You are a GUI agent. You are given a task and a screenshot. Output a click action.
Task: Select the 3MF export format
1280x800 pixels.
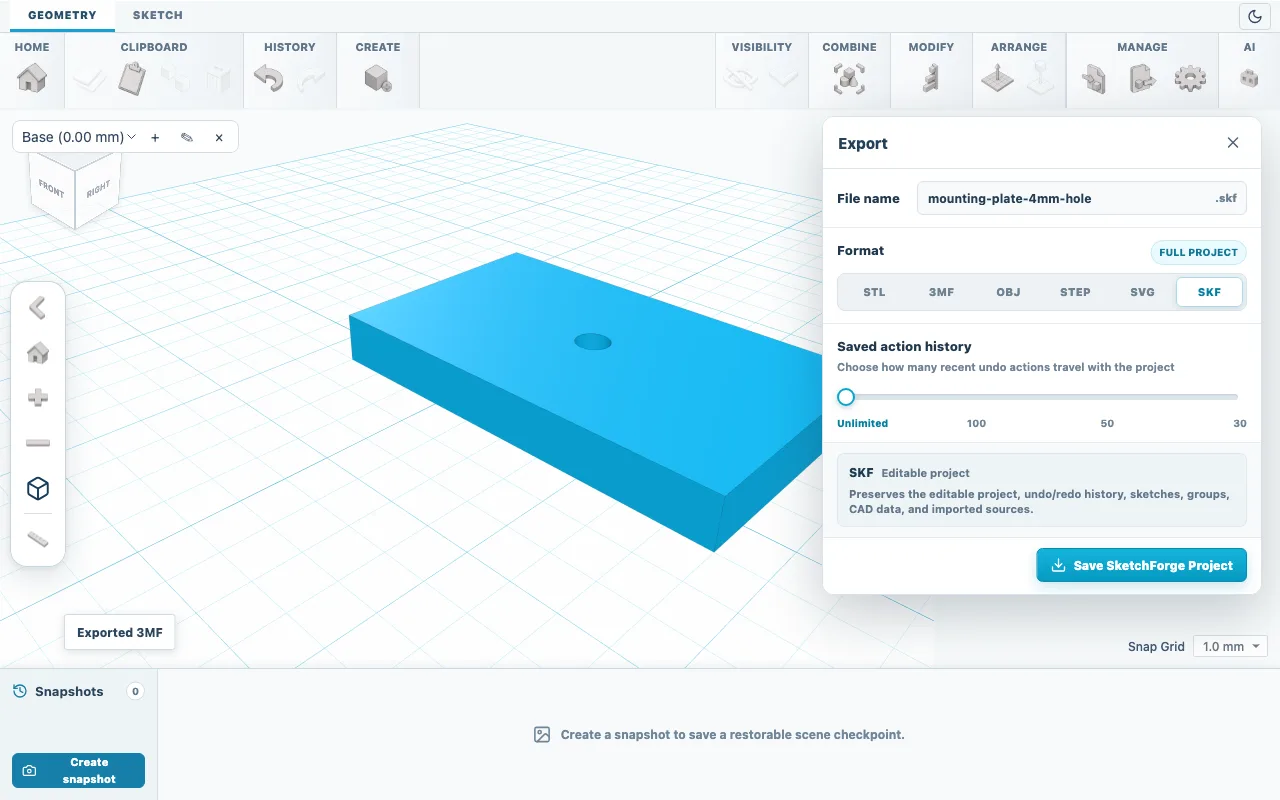click(941, 292)
